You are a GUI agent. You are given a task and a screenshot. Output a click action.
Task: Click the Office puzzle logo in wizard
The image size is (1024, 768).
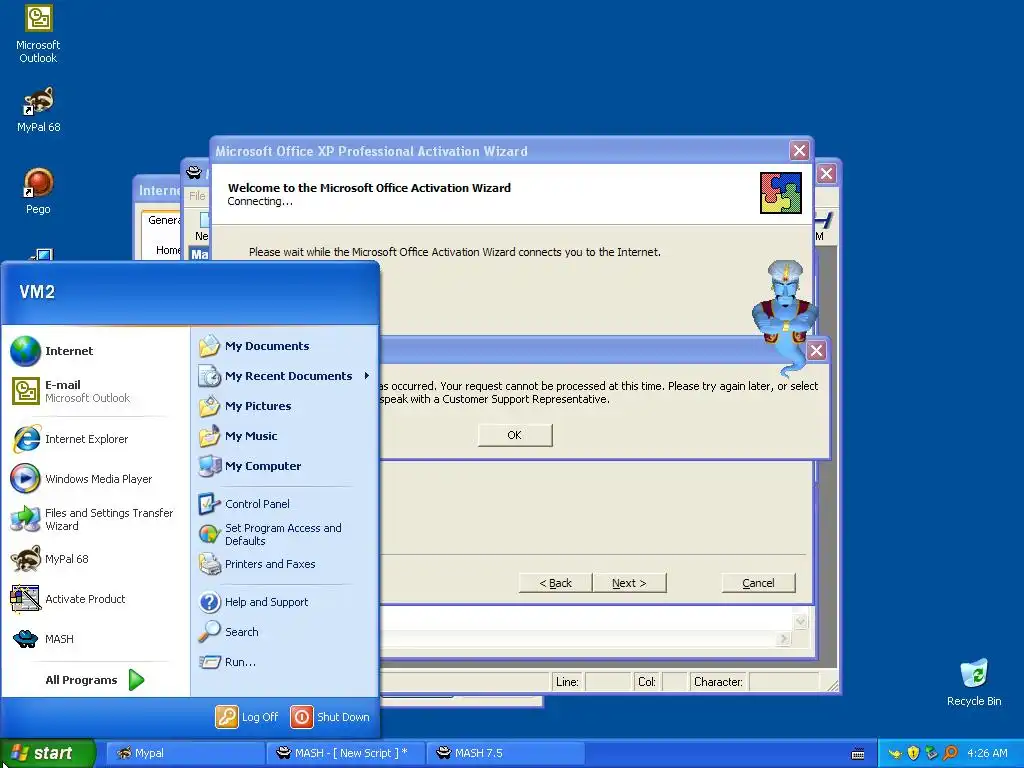(x=780, y=193)
